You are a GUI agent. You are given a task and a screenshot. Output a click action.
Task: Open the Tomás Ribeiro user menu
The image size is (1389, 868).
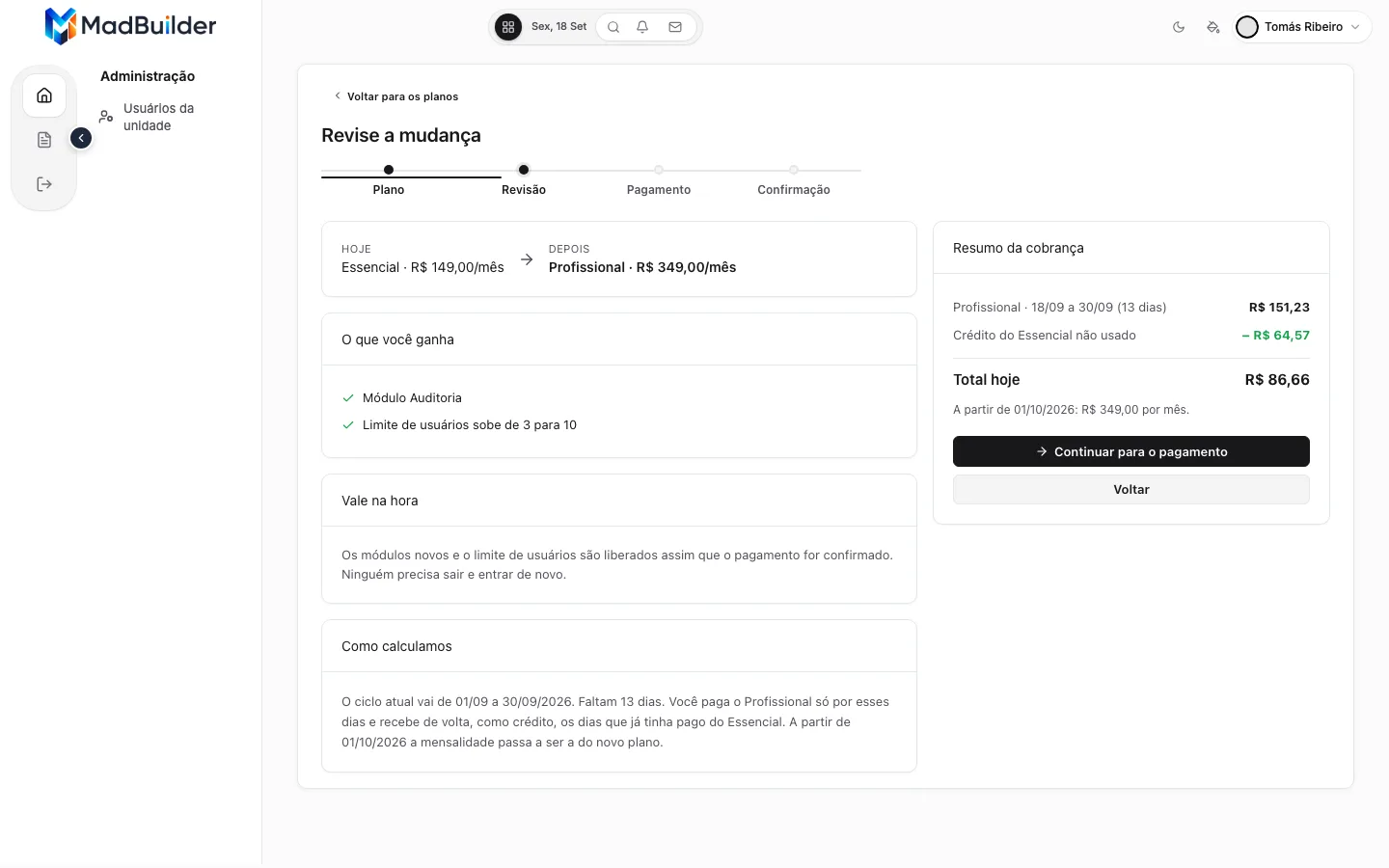pyautogui.click(x=1303, y=27)
